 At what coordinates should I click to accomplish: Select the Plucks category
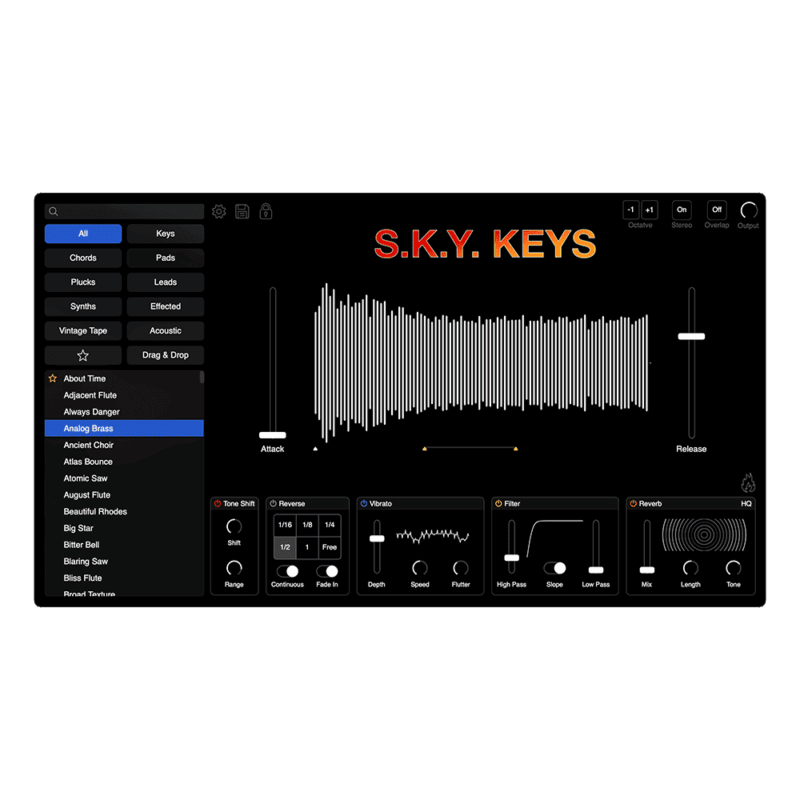(83, 282)
